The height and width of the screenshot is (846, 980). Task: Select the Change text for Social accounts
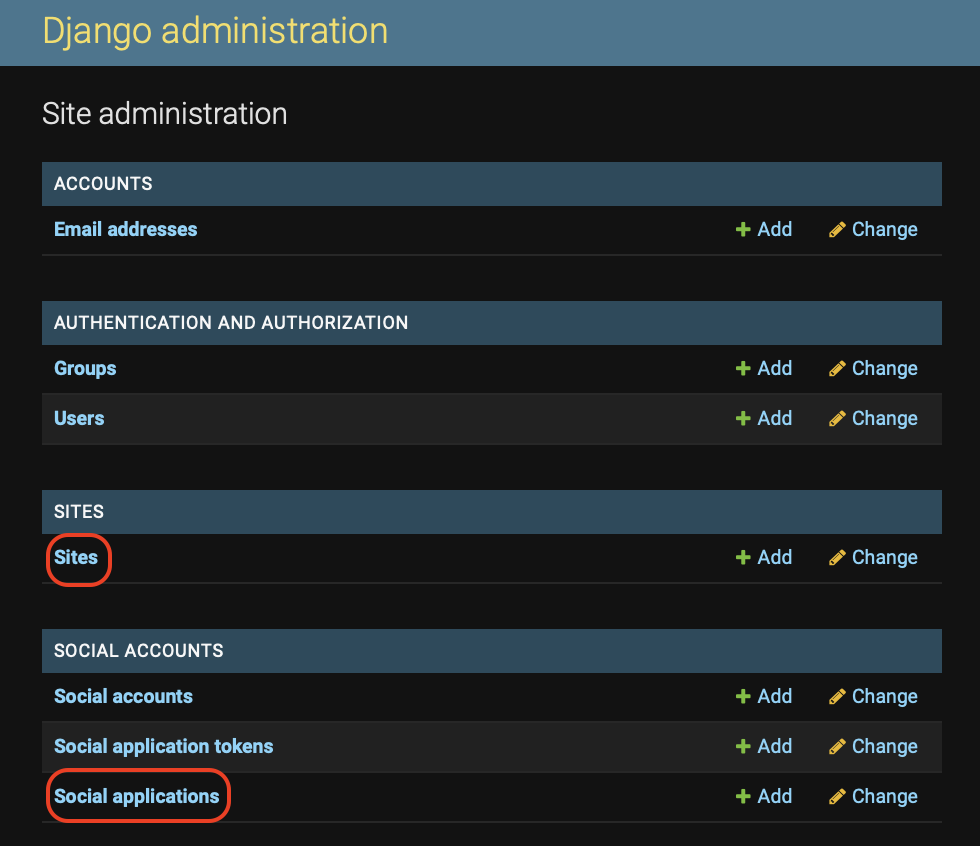[x=884, y=696]
